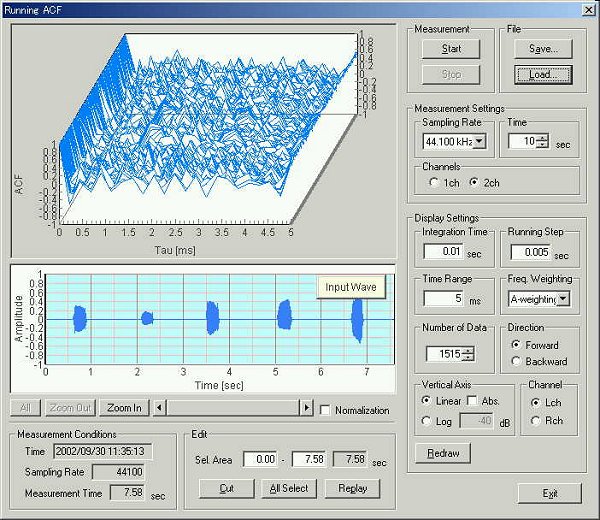Expand the Freq. Weighting dropdown
600x520 pixels.
coord(563,298)
